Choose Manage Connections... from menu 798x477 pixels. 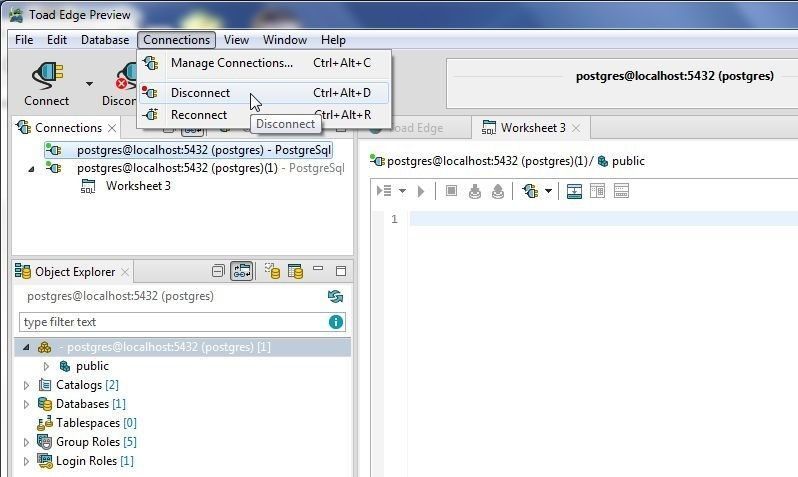tap(264, 63)
